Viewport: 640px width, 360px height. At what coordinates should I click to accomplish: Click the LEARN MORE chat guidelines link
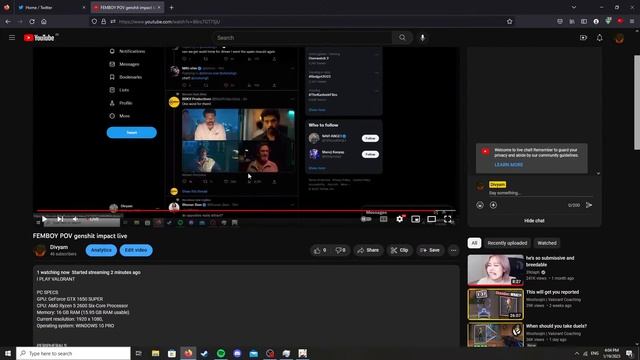[509, 164]
